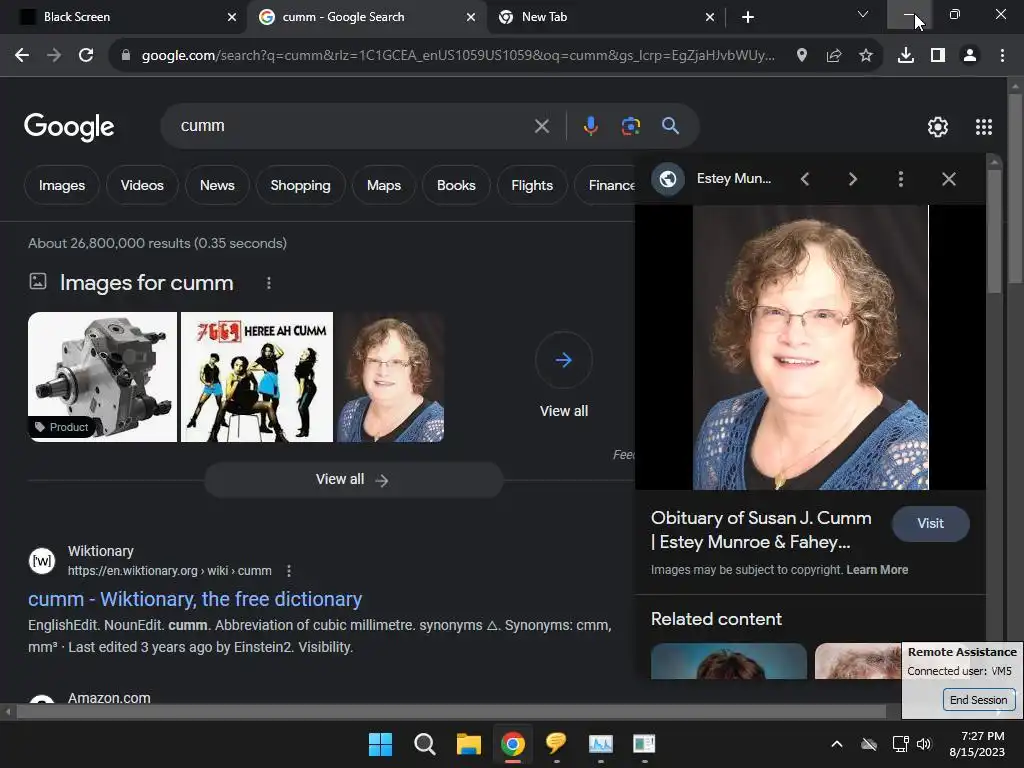Close the Black Screen tab
This screenshot has height=768, width=1024.
click(232, 17)
